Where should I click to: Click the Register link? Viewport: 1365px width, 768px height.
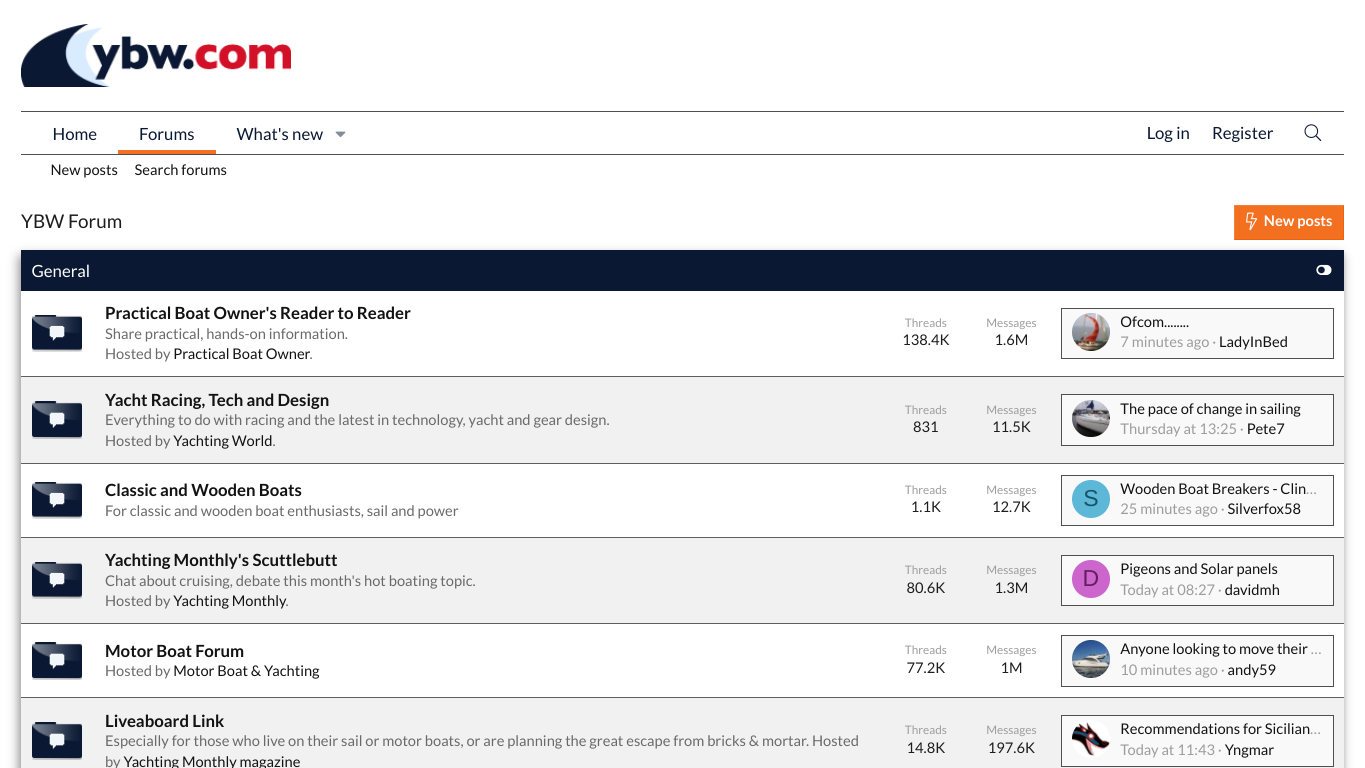click(1242, 133)
